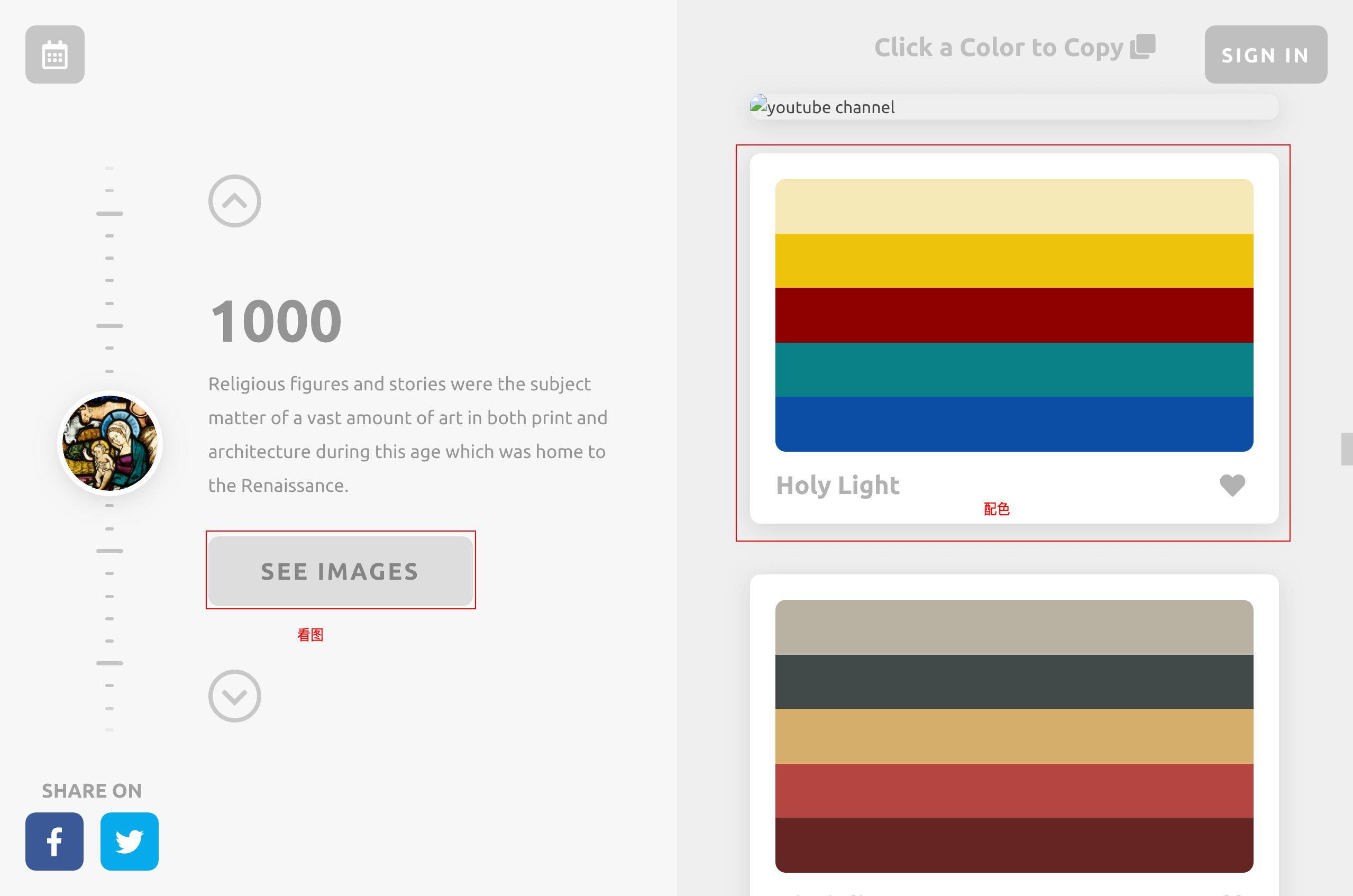Copy the royal blue stripe in Holy Light
The image size is (1353, 896).
point(1013,424)
